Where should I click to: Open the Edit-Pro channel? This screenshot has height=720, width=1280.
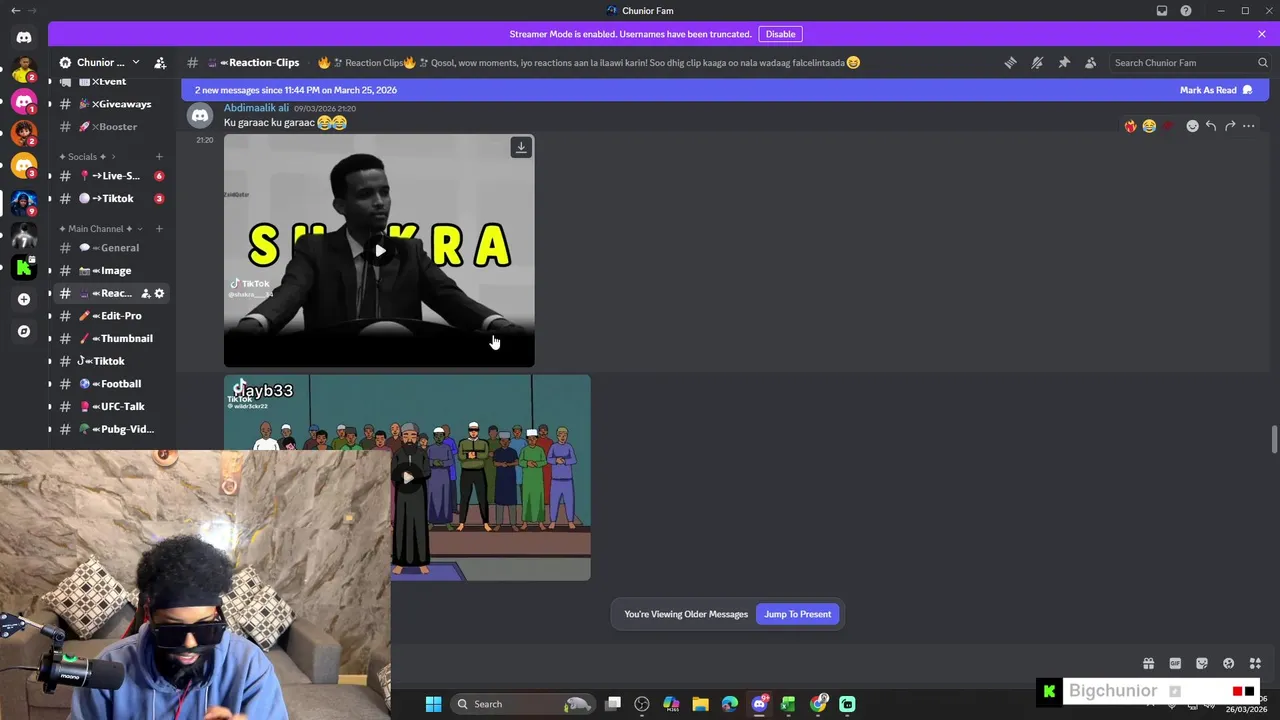pos(110,316)
